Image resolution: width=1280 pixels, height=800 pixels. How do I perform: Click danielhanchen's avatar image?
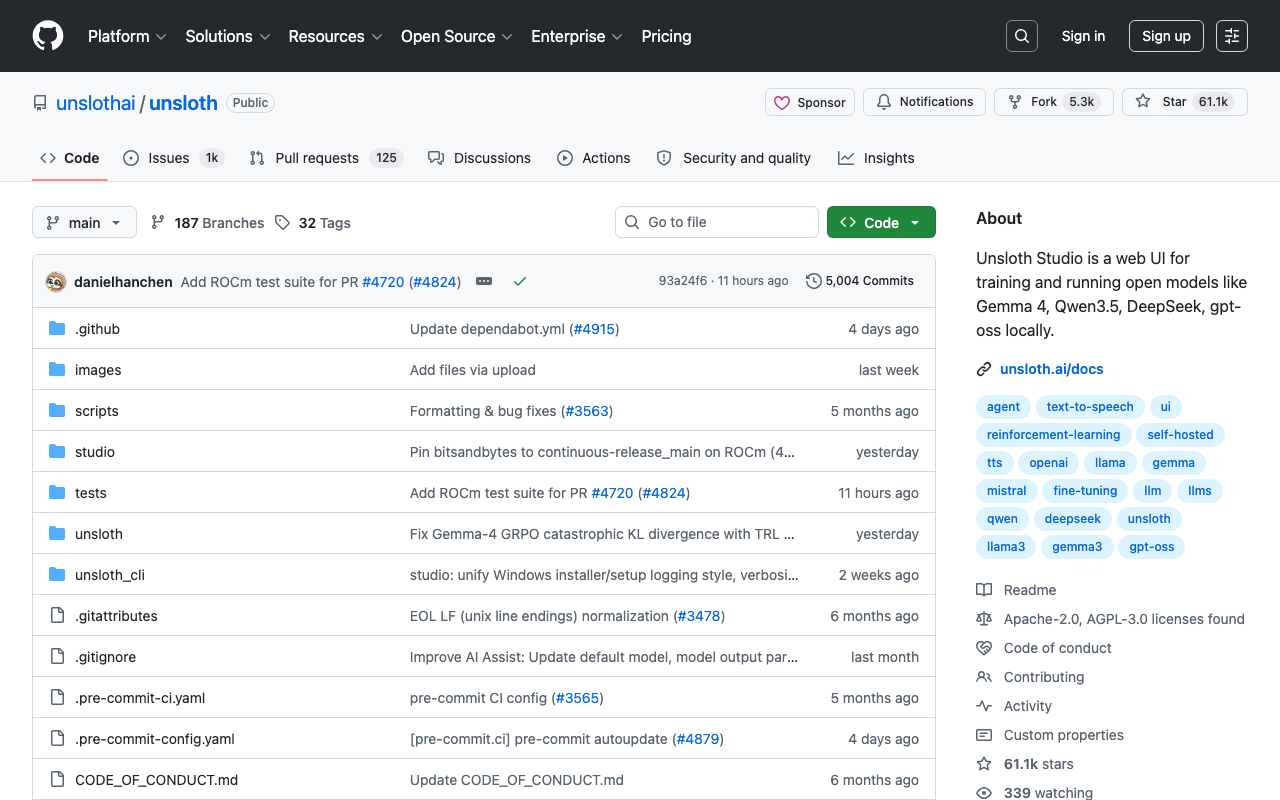pos(56,282)
